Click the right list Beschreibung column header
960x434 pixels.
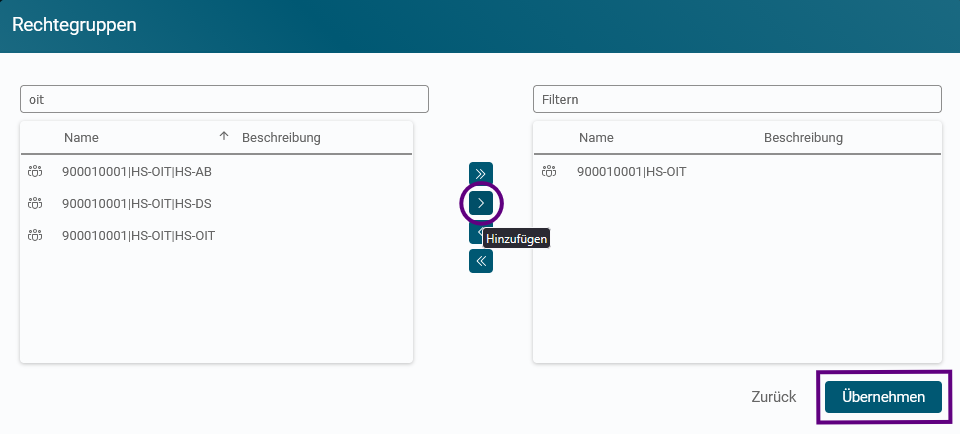(x=803, y=138)
